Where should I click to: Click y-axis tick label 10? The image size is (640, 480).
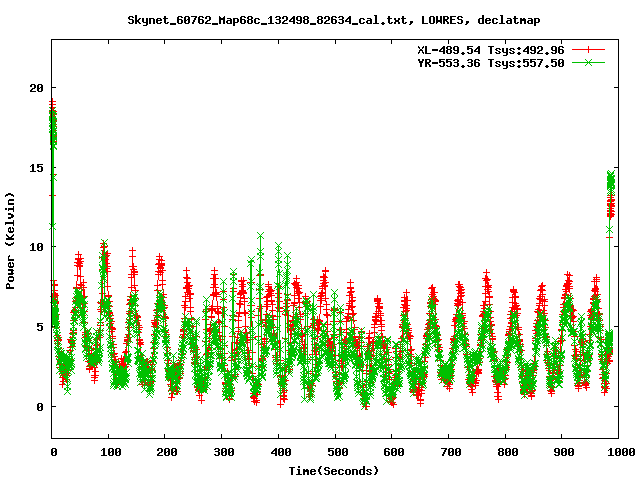[36, 247]
